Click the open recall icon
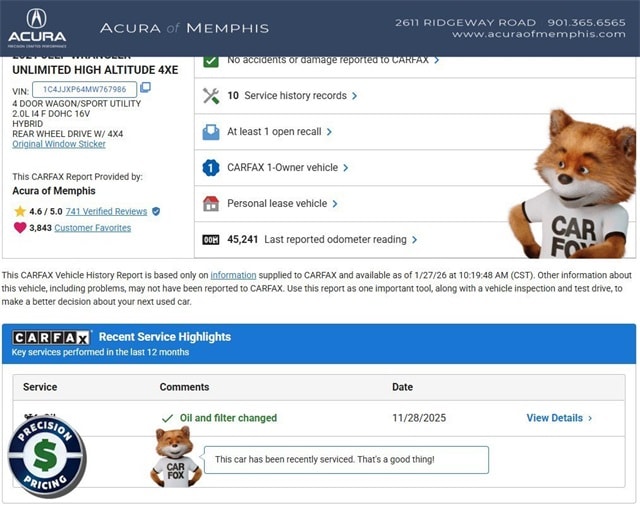 click(x=211, y=132)
